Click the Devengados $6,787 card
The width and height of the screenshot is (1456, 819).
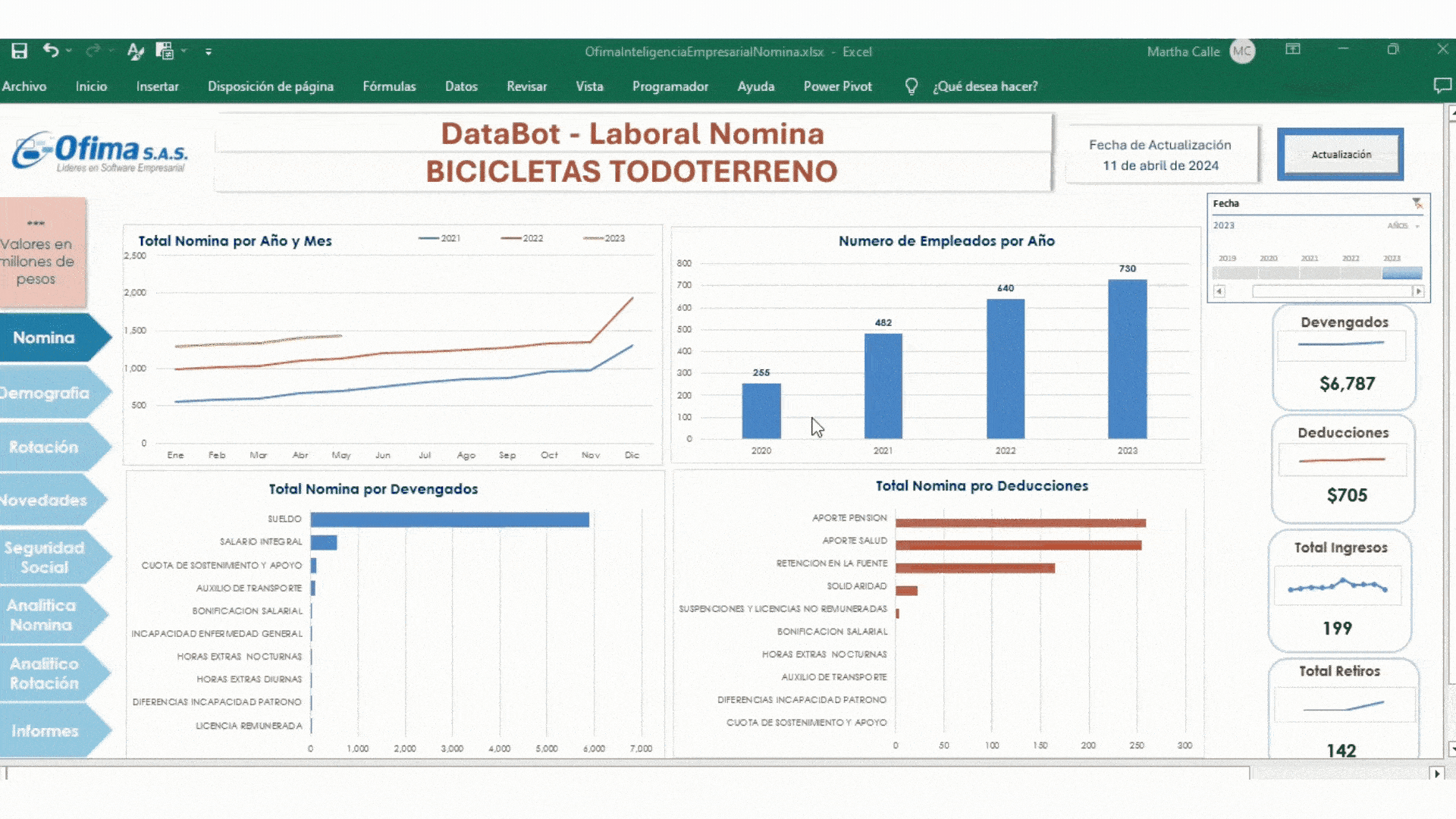tap(1344, 357)
